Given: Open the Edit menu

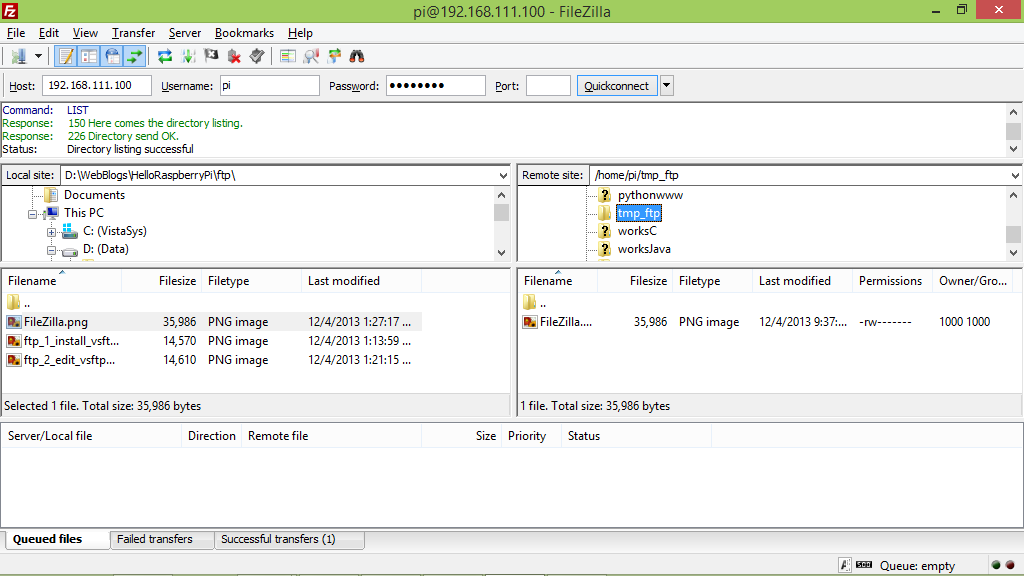Looking at the screenshot, I should 48,33.
